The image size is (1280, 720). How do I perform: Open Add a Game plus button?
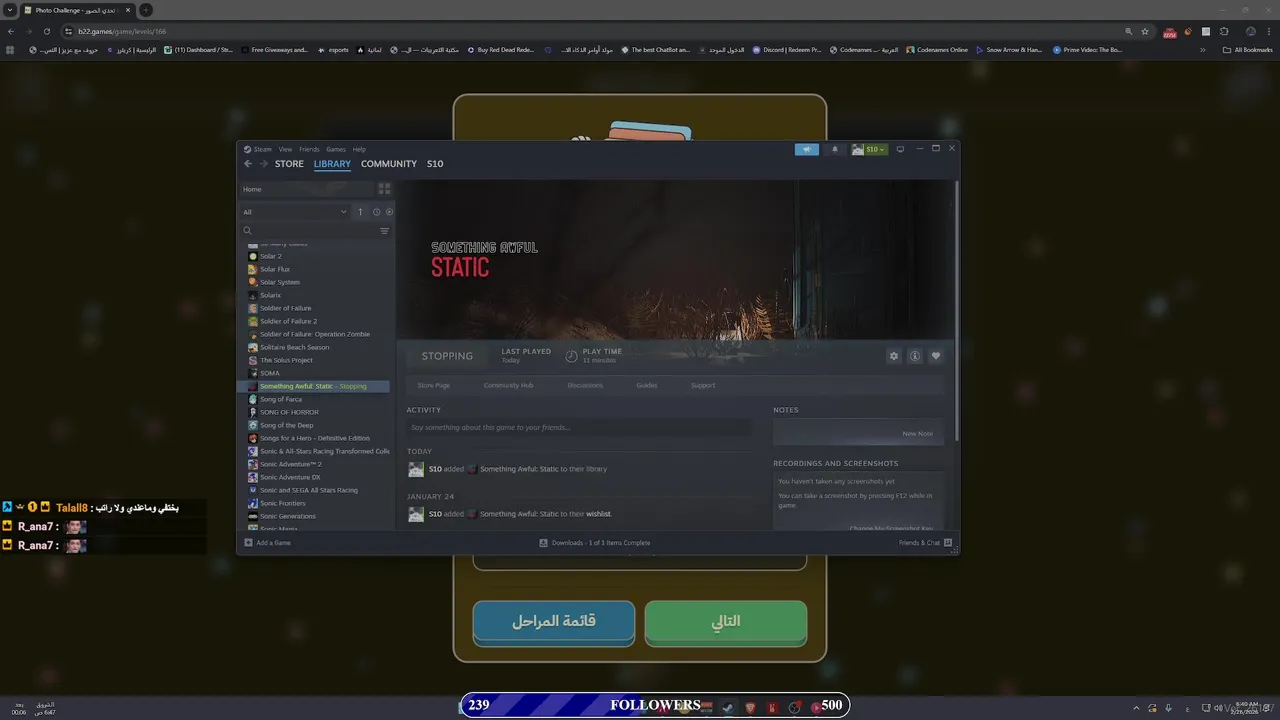pyautogui.click(x=267, y=543)
